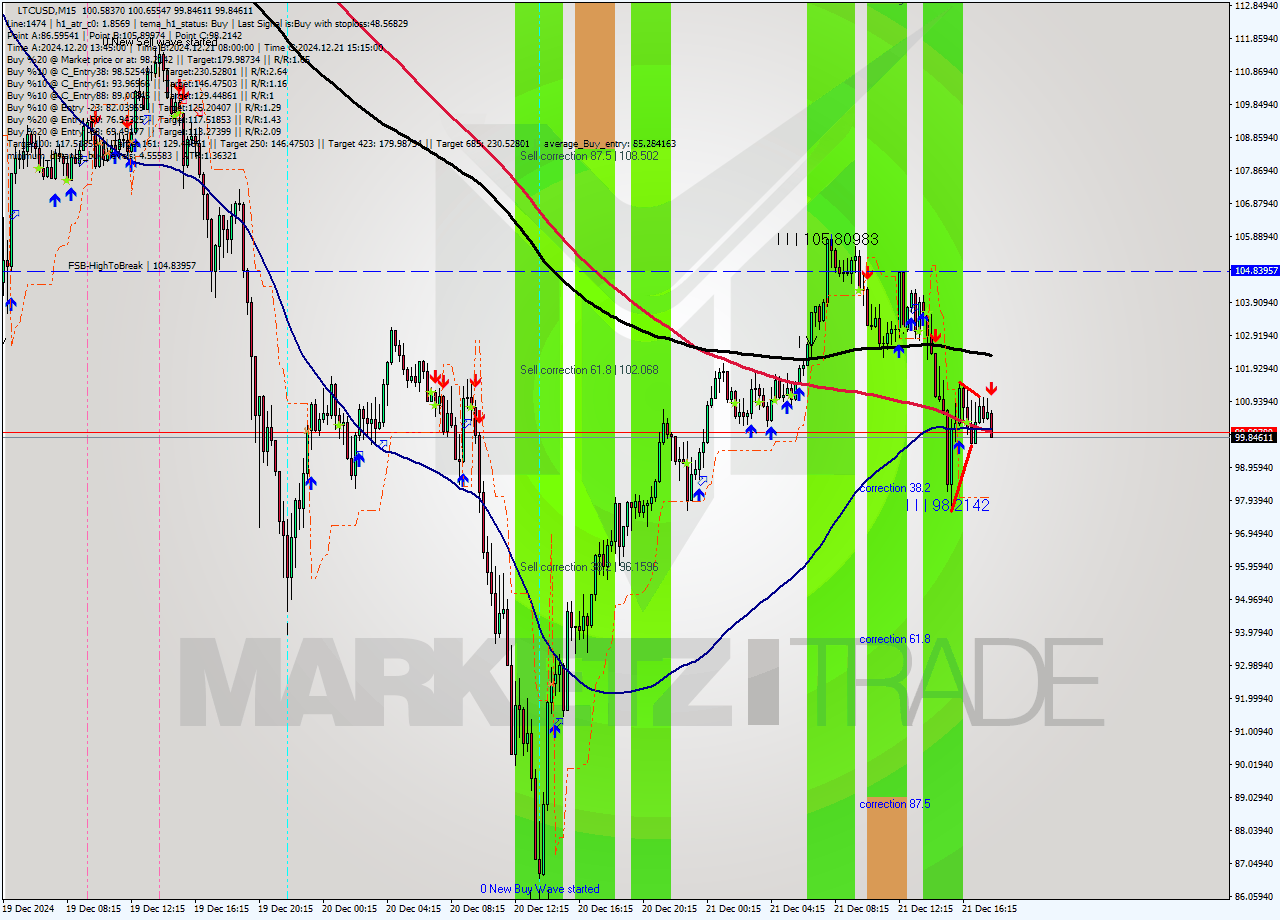
Task: Click the 0 New Buy Wave started text
Action: (x=540, y=889)
